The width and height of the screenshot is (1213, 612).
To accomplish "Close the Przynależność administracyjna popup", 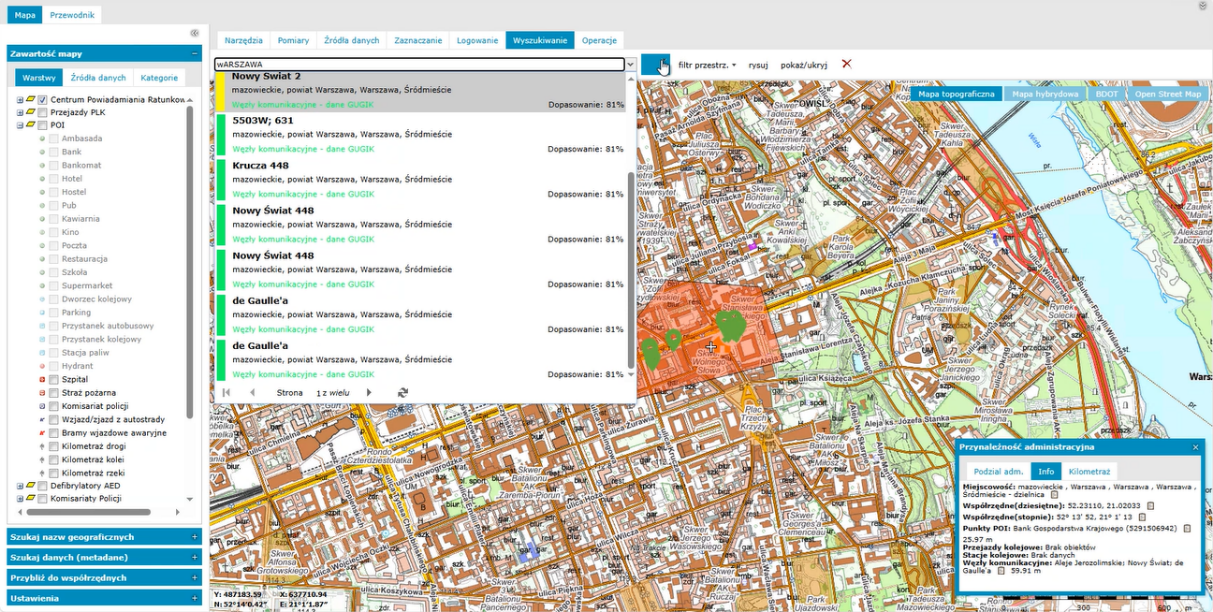I will click(x=1195, y=447).
